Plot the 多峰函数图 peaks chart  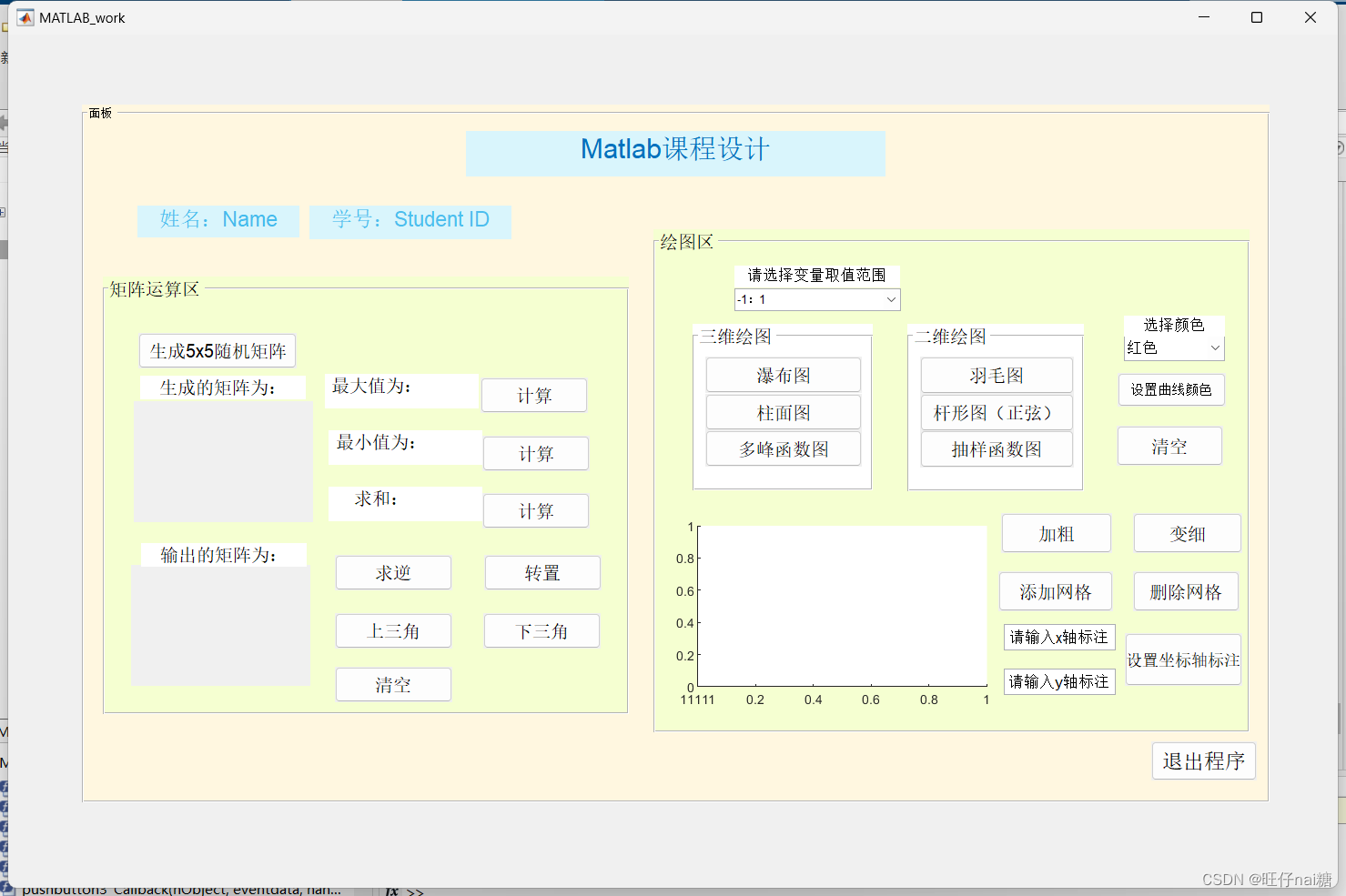[784, 448]
